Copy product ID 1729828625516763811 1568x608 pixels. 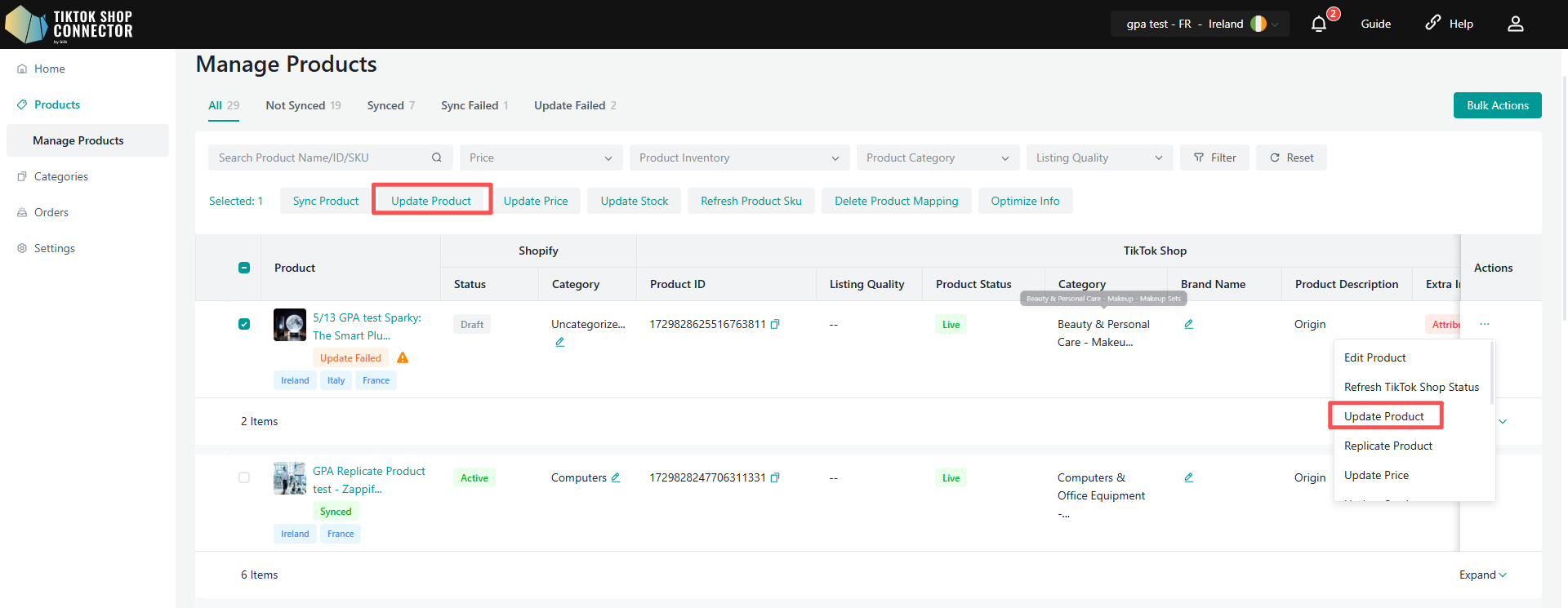tap(775, 324)
